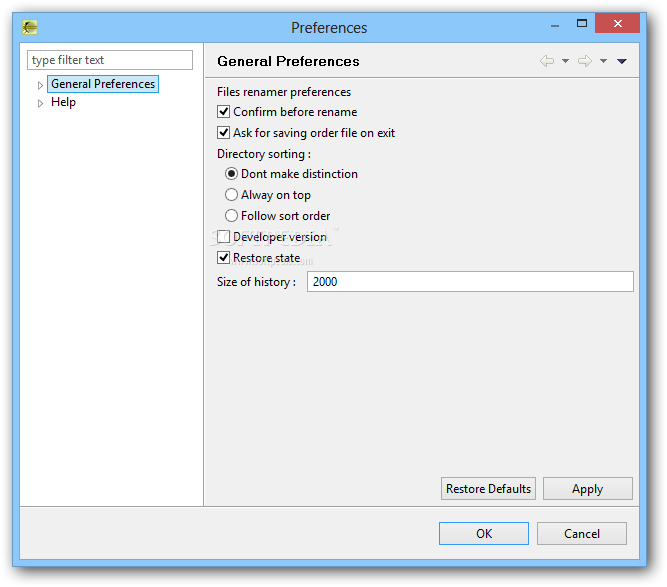667x587 pixels.
Task: Click the Apply button
Action: coord(587,489)
